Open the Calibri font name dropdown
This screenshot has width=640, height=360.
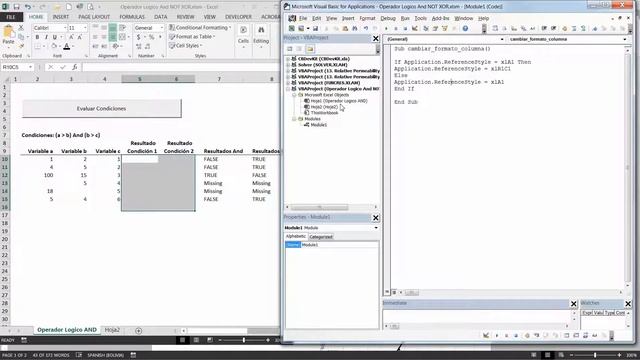click(65, 28)
